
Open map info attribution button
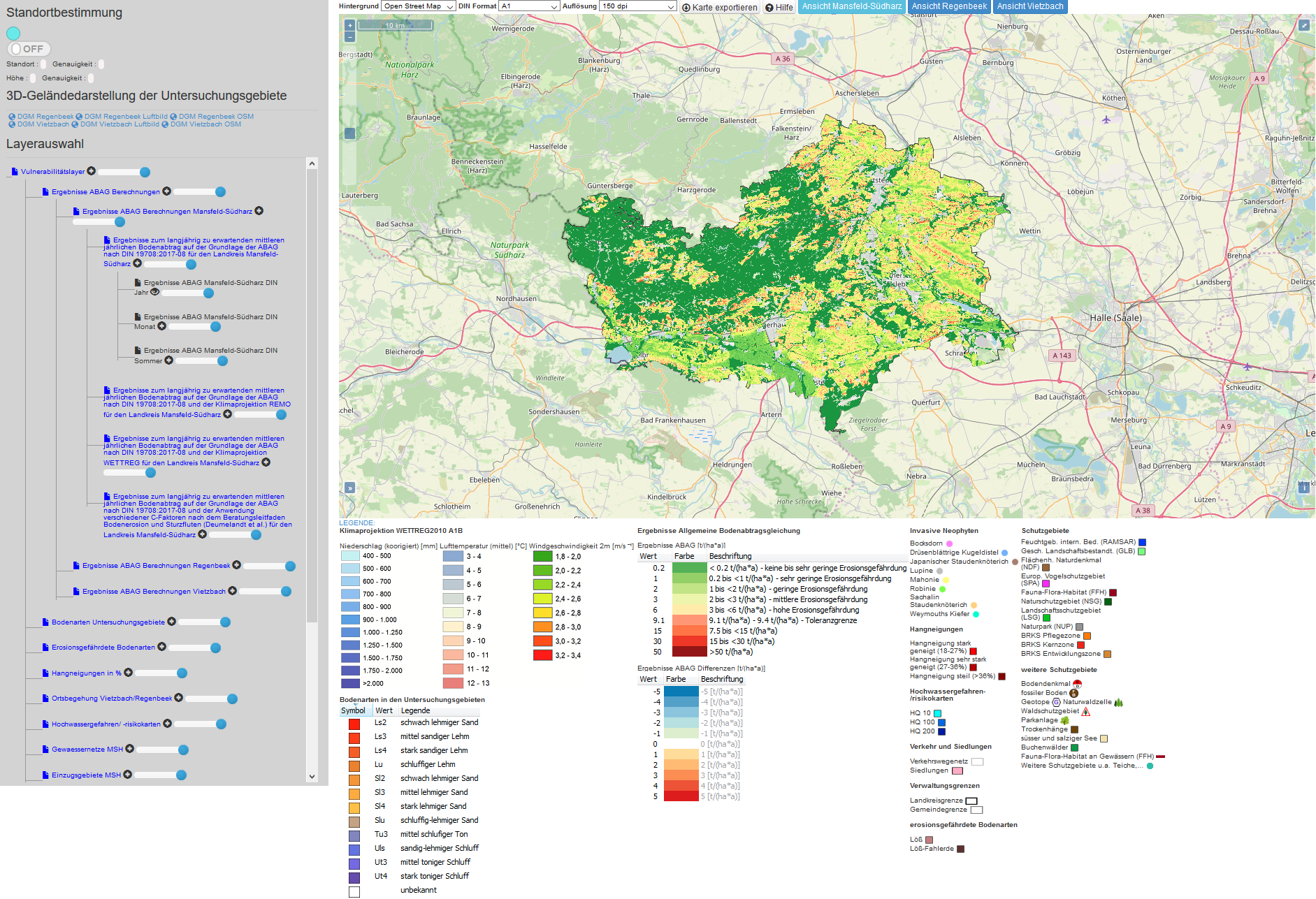point(1304,488)
